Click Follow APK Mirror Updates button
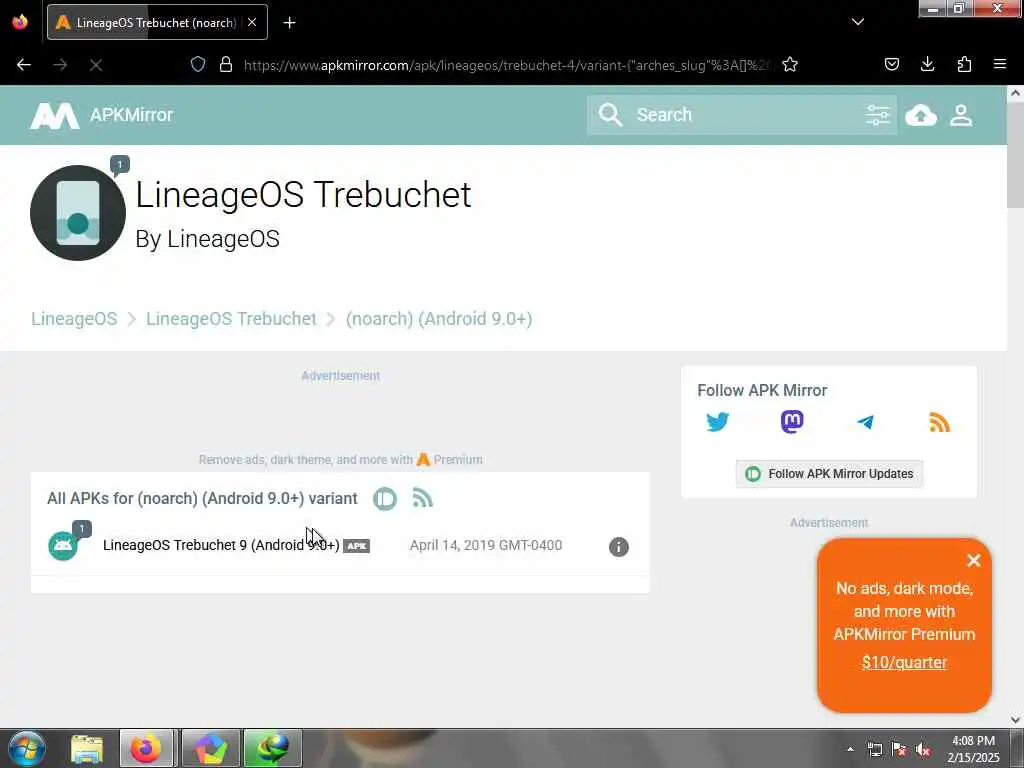This screenshot has width=1024, height=768. pyautogui.click(x=829, y=473)
